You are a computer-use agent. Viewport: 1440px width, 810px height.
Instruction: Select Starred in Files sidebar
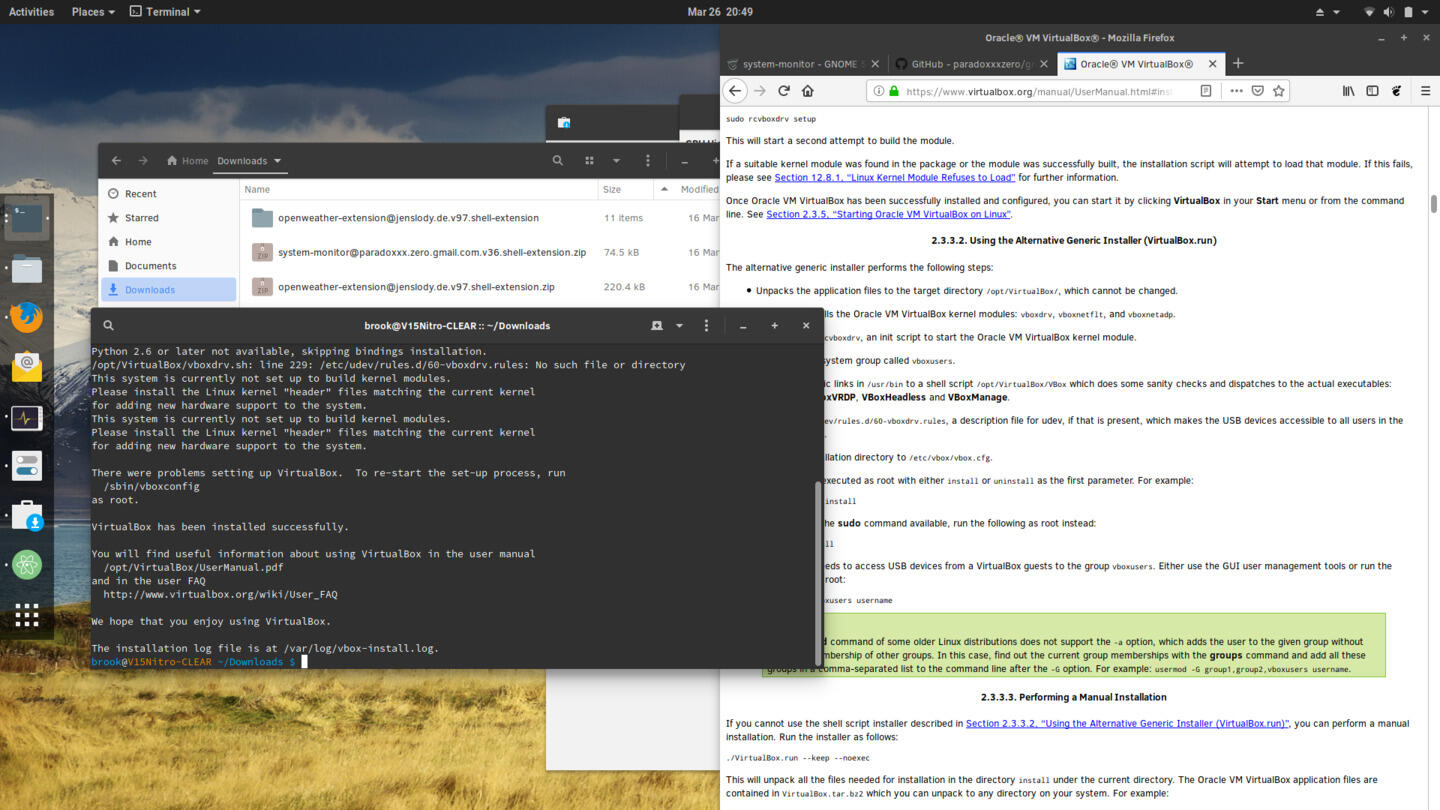[x=168, y=218]
